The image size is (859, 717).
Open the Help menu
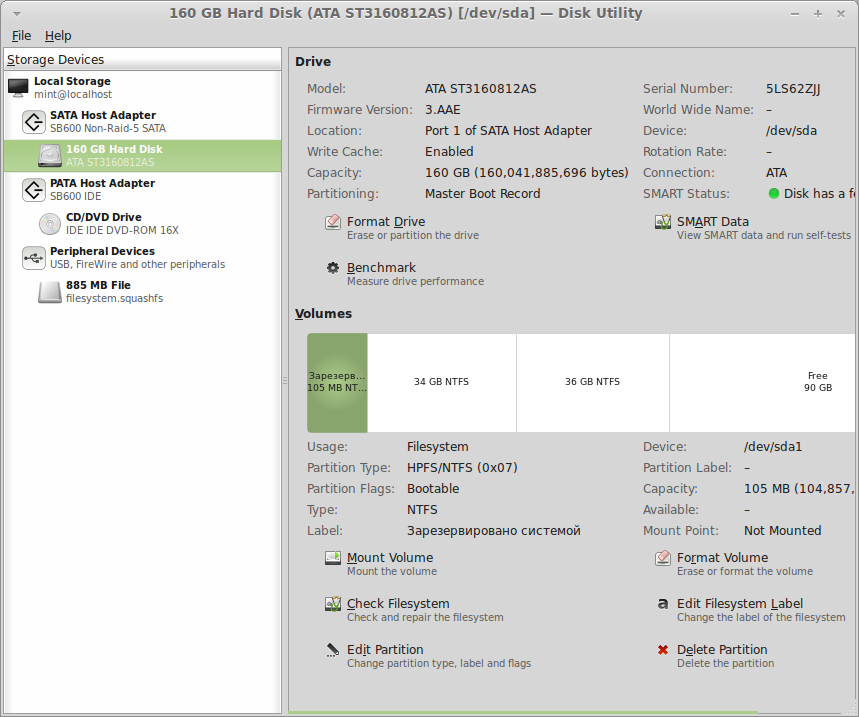(58, 36)
